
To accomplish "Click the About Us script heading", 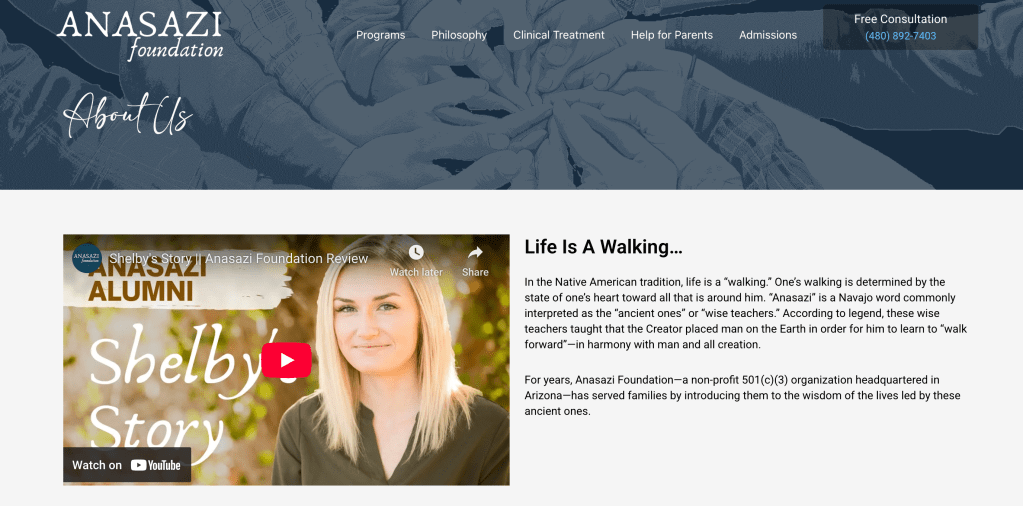I will pos(128,117).
